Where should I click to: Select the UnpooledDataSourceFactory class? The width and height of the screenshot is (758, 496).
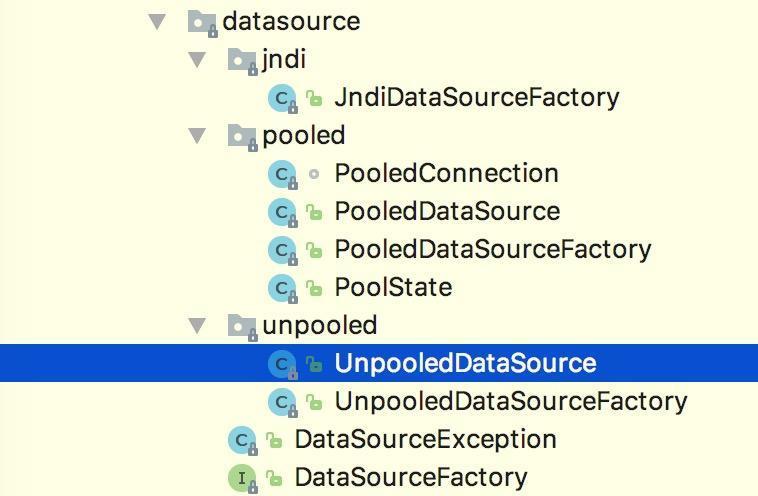tap(510, 401)
